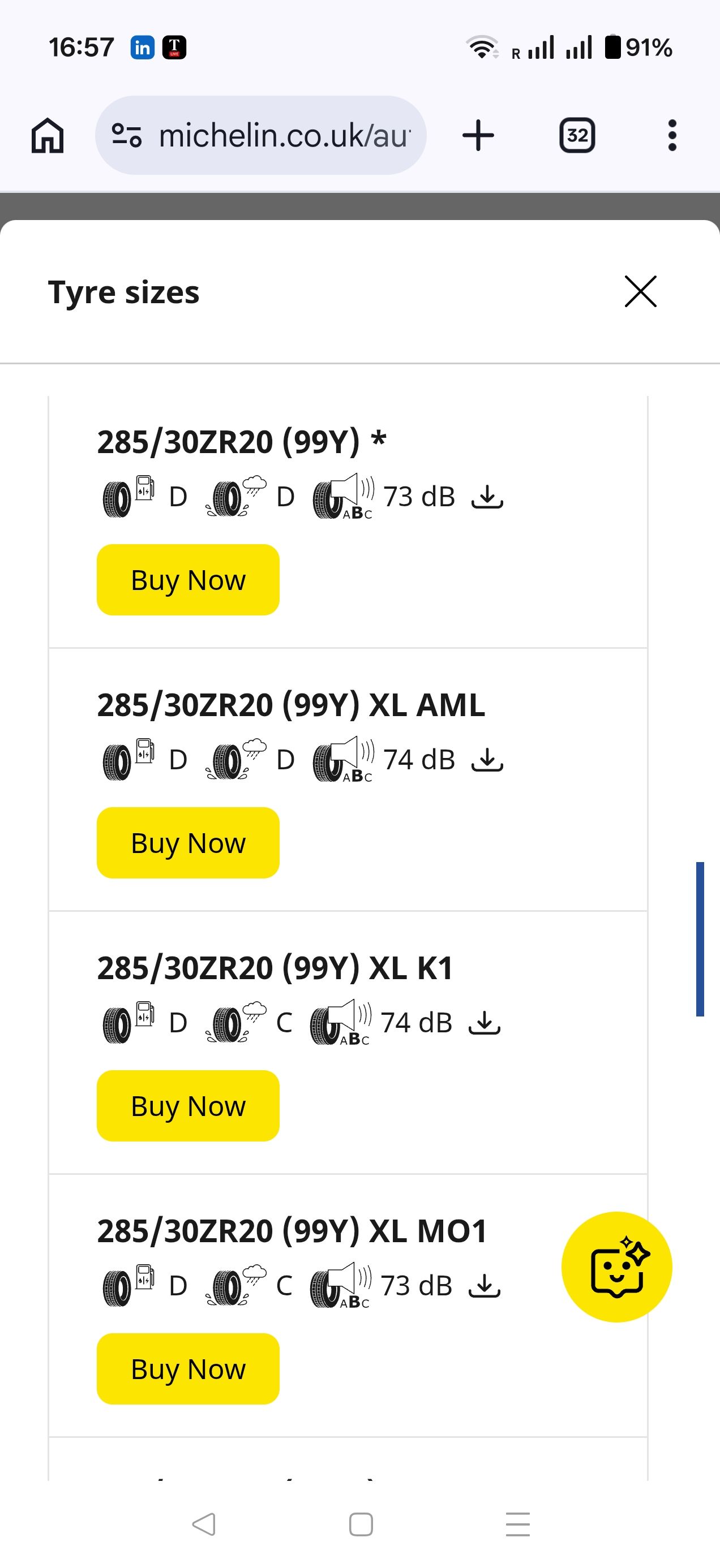This screenshot has height=1568, width=720.
Task: Buy the 285/30ZR20 (99Y) * tyre
Action: pyautogui.click(x=187, y=579)
